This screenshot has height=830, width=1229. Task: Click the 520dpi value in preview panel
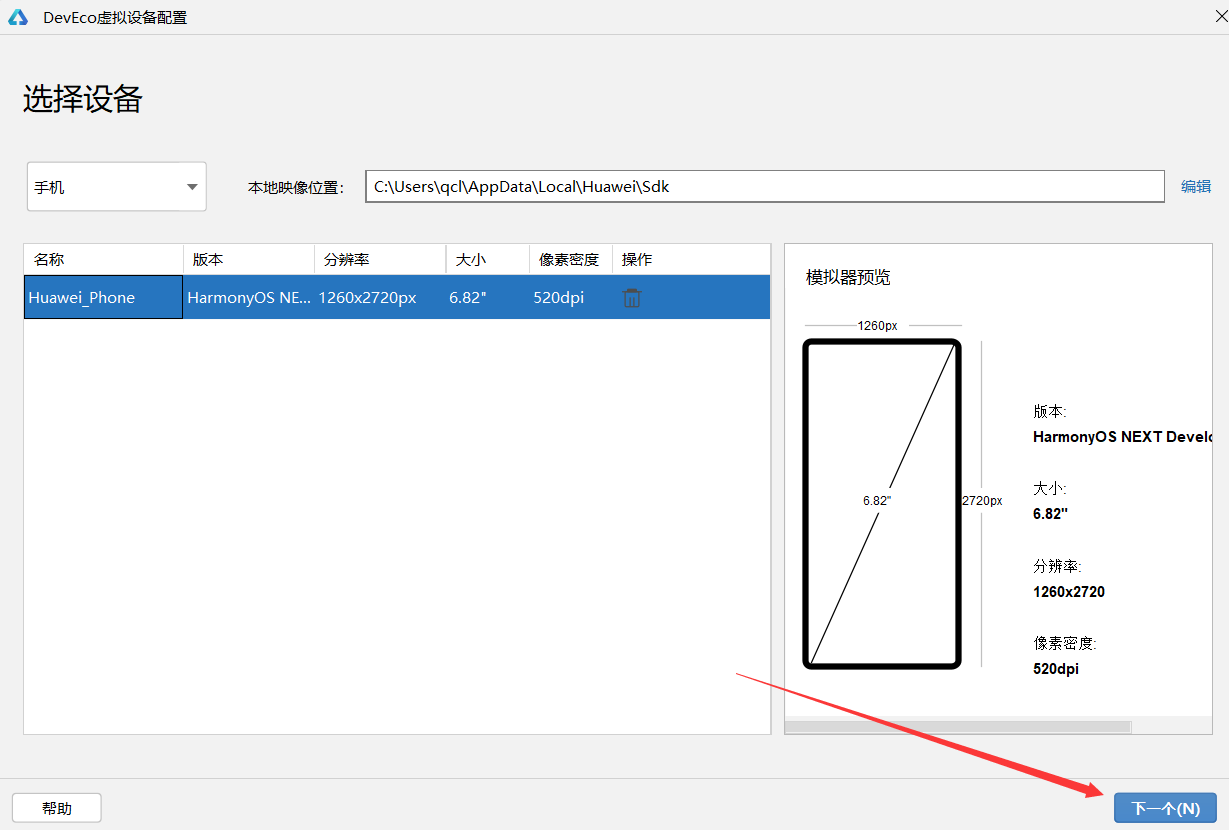tap(1056, 668)
